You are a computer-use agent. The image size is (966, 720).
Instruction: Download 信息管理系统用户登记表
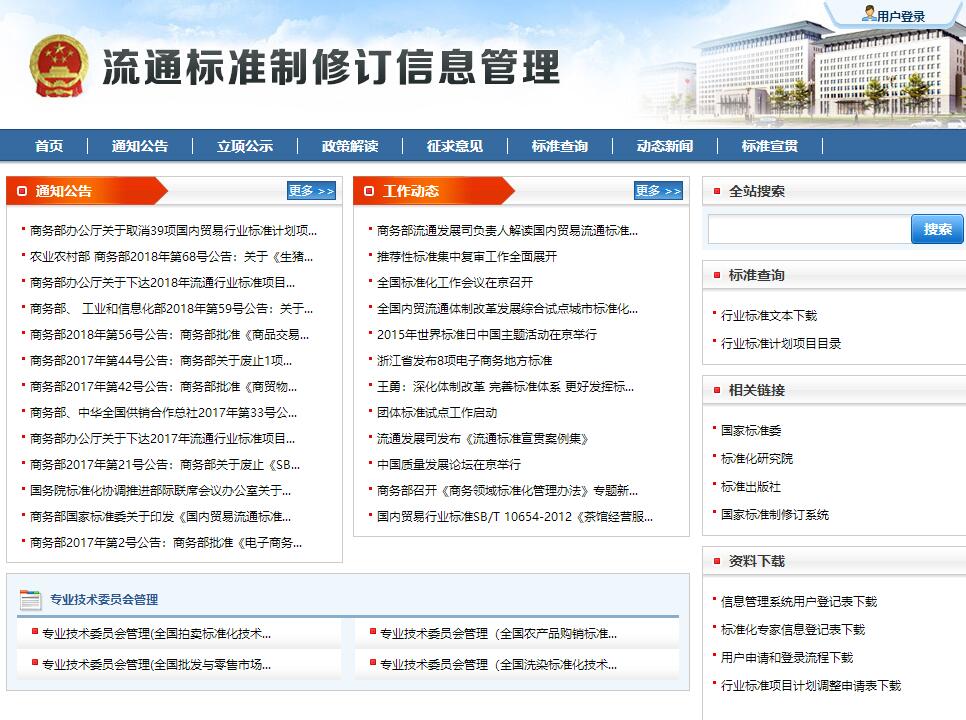pos(798,602)
